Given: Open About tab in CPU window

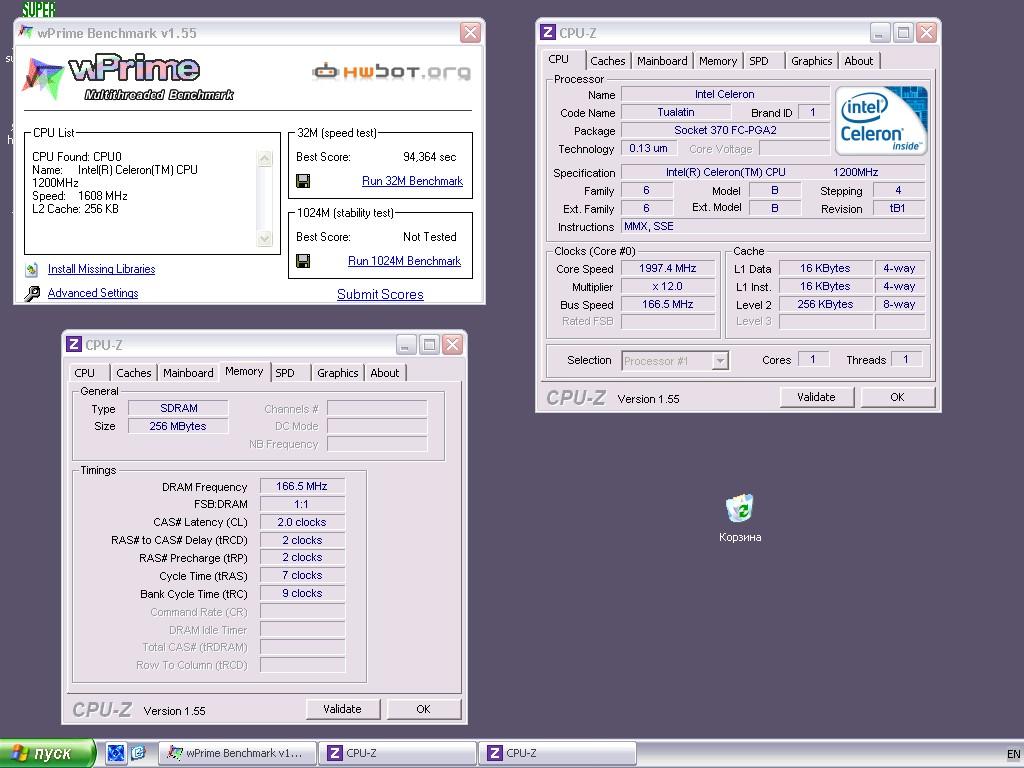Looking at the screenshot, I should pyautogui.click(x=858, y=61).
